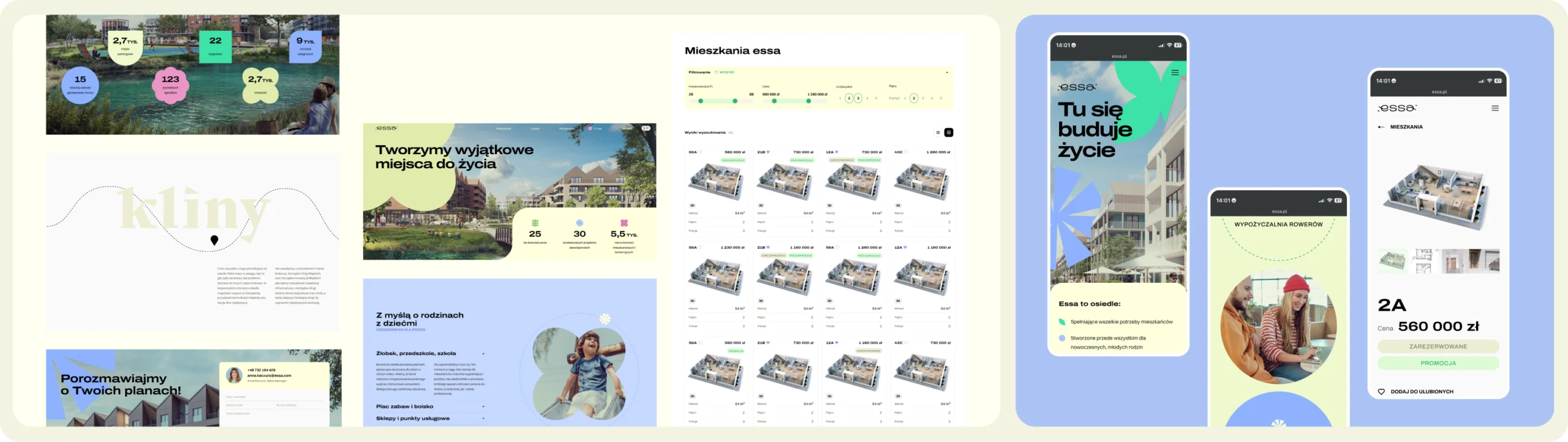Image resolution: width=1568 pixels, height=442 pixels.
Task: Click the 'DODAJ DO ULUBIONYCH' link
Action: coord(1422,392)
